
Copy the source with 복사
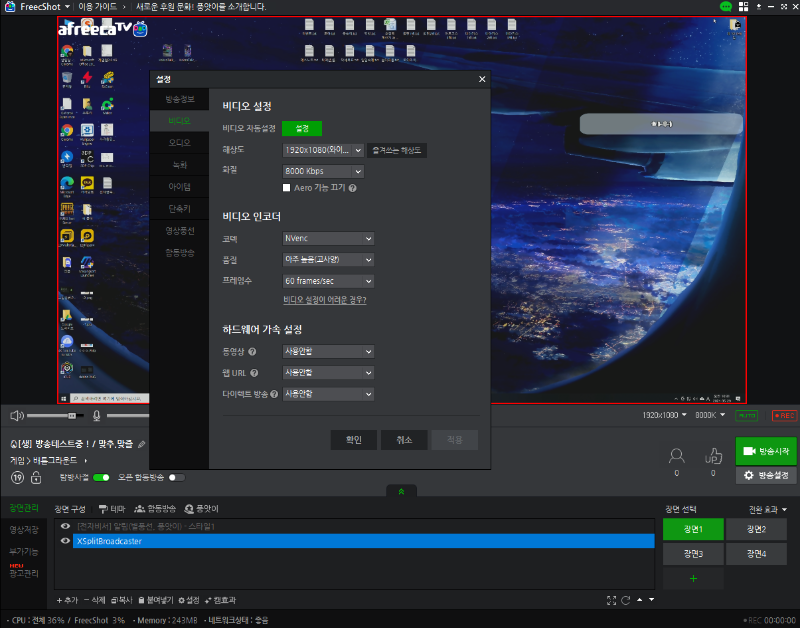coord(121,600)
